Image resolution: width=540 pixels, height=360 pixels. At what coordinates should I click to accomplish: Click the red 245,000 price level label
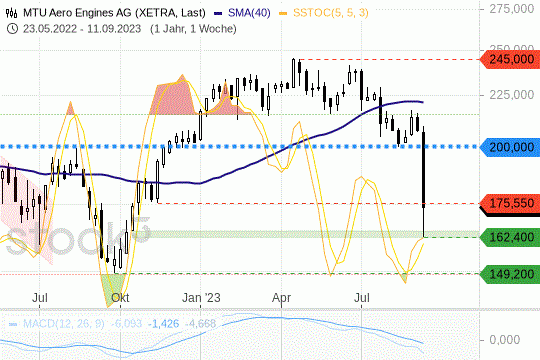pyautogui.click(x=510, y=59)
